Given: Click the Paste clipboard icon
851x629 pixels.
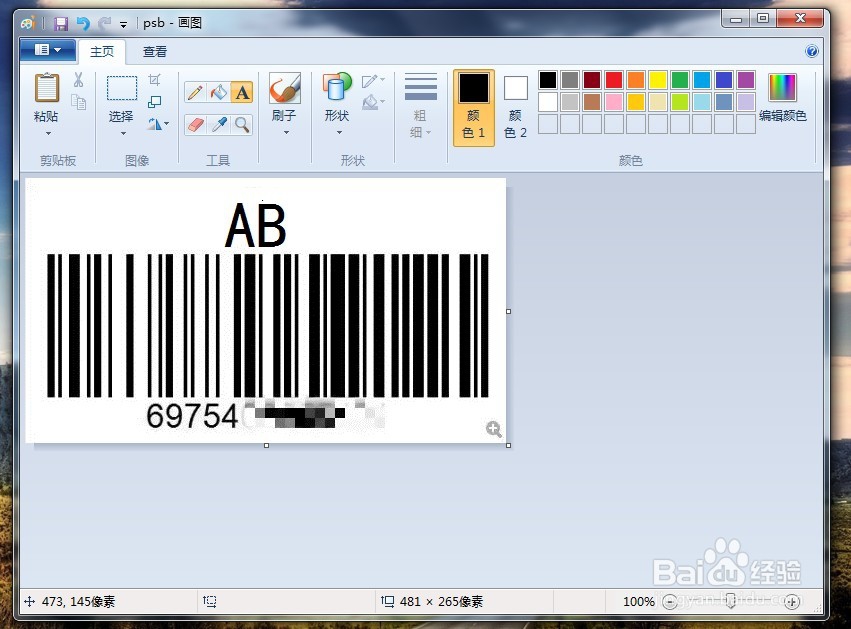Looking at the screenshot, I should [47, 88].
